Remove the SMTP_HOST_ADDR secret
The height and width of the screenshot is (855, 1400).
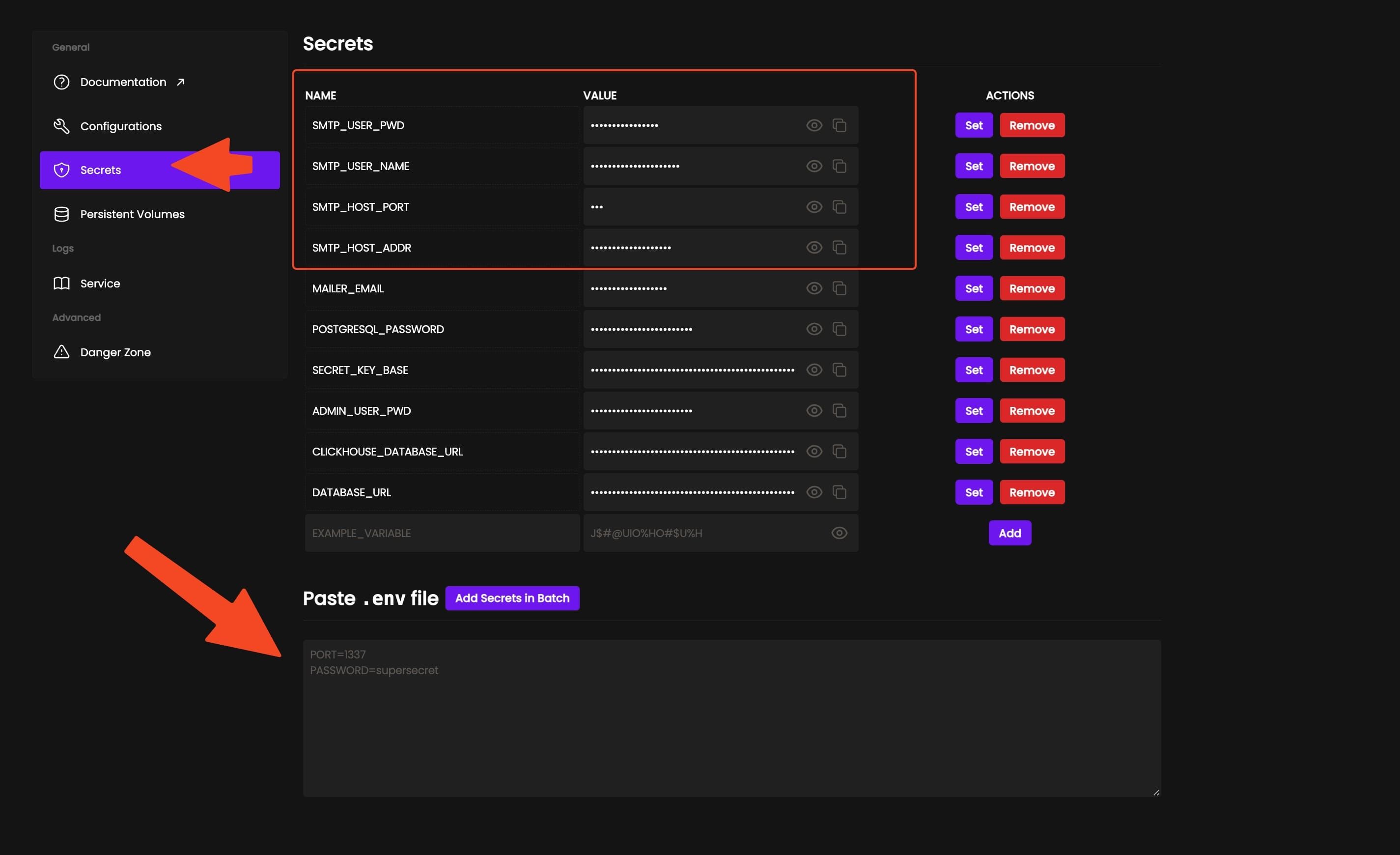(x=1031, y=248)
